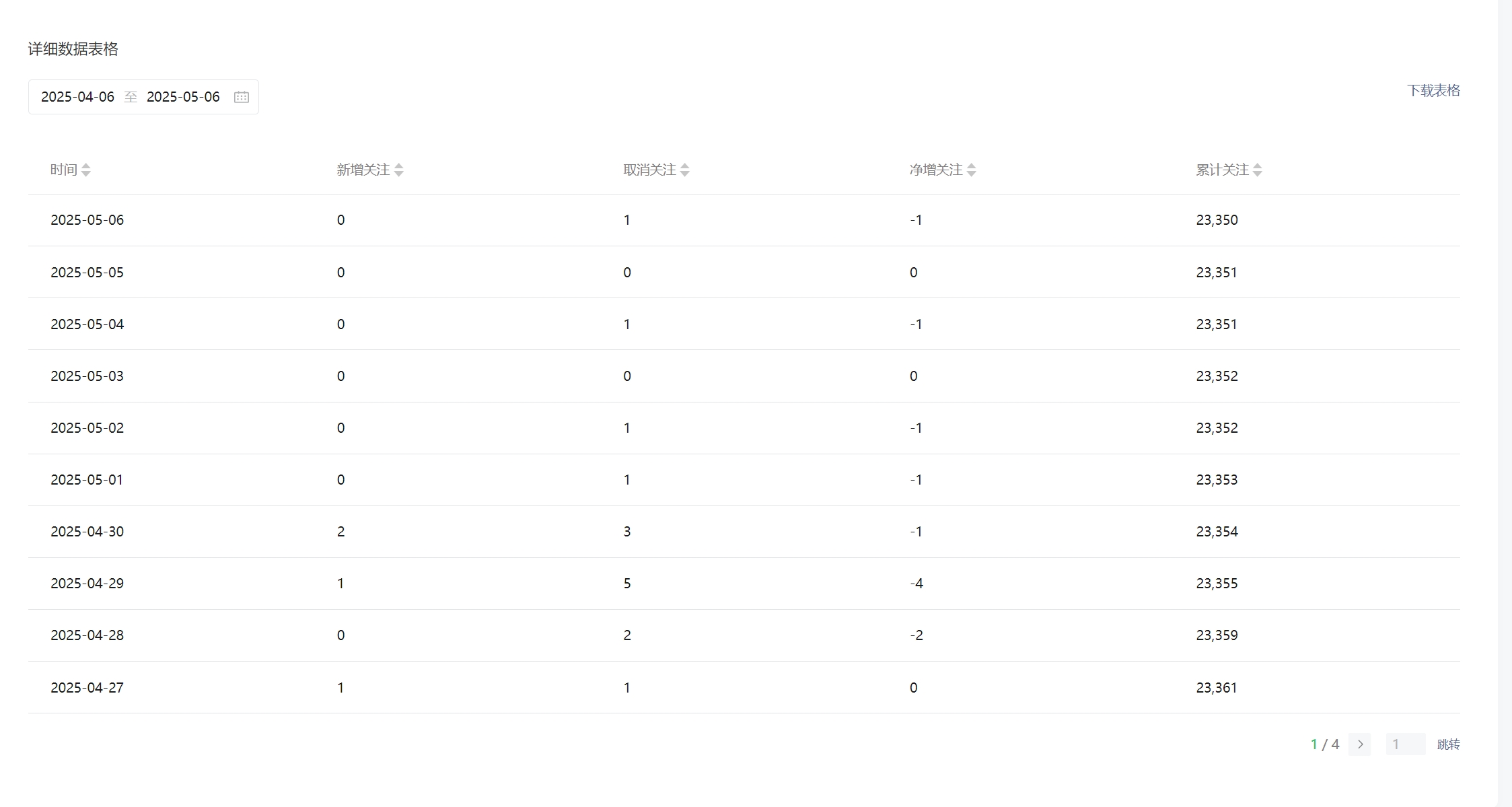Focus the page number input field

[1405, 744]
